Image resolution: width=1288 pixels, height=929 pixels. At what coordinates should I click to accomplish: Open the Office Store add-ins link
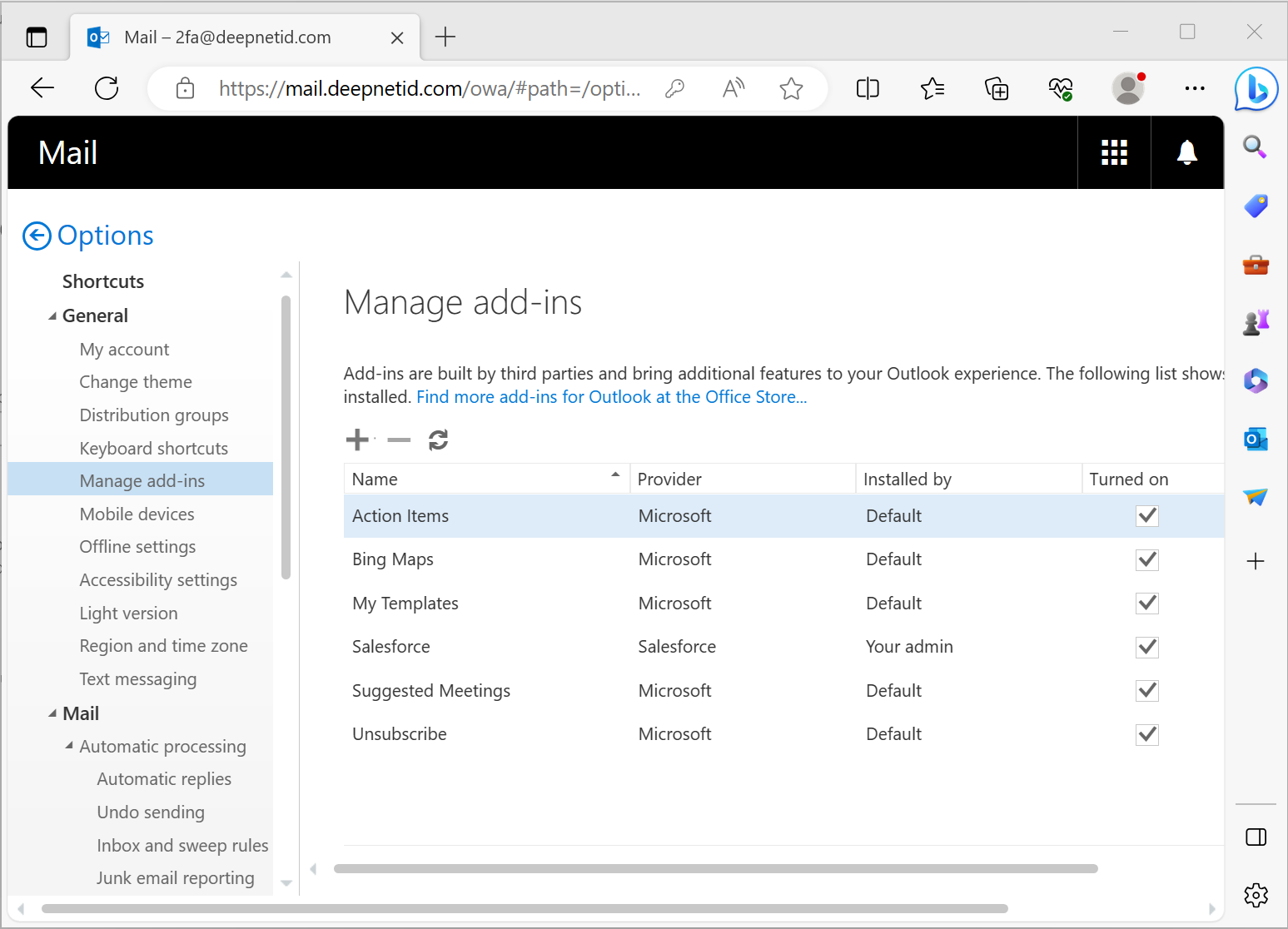611,397
